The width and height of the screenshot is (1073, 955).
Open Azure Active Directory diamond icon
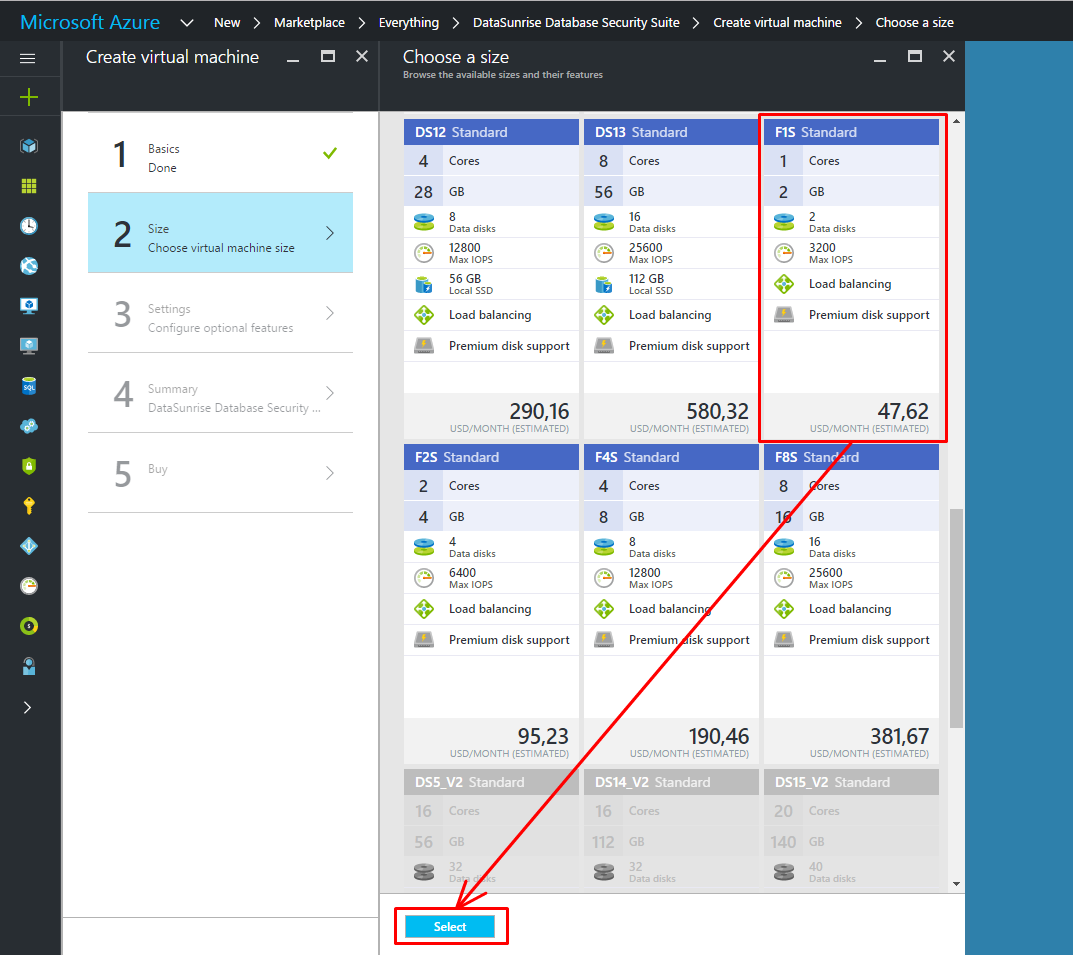tap(29, 546)
